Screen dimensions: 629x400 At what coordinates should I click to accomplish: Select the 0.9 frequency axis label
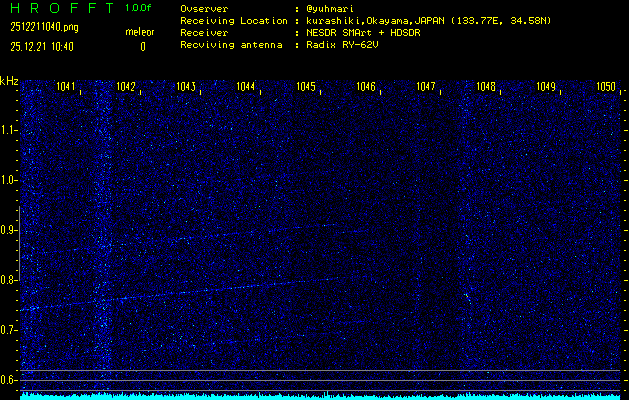[9, 230]
